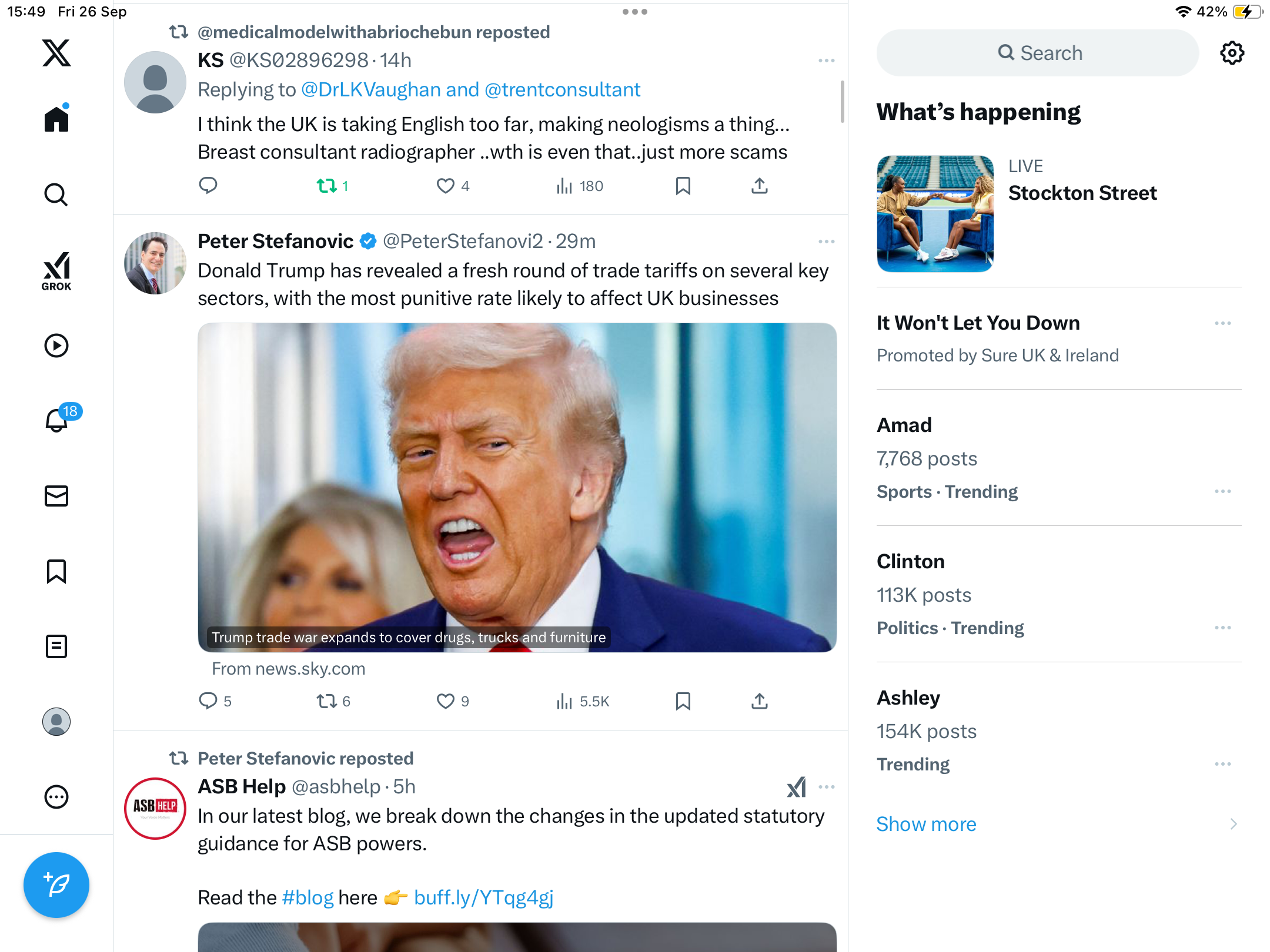The width and height of the screenshot is (1270, 952).
Task: Go to the Home feed
Action: point(56,120)
